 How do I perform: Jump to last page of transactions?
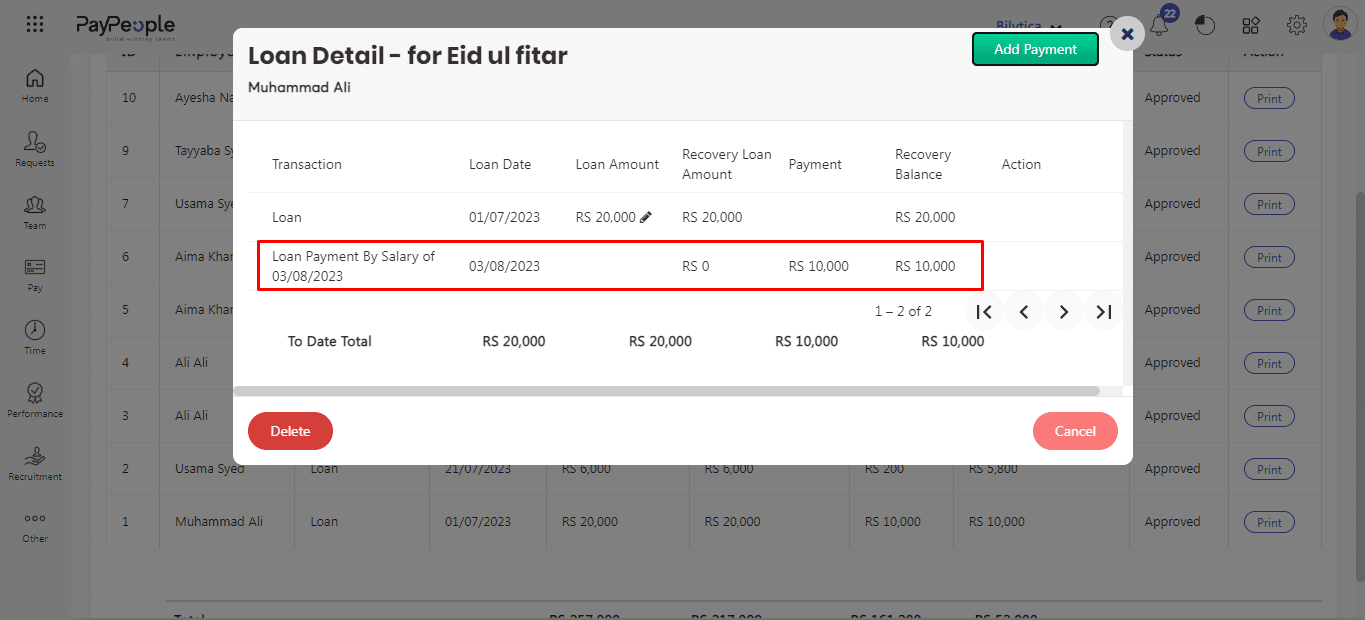(x=1104, y=312)
